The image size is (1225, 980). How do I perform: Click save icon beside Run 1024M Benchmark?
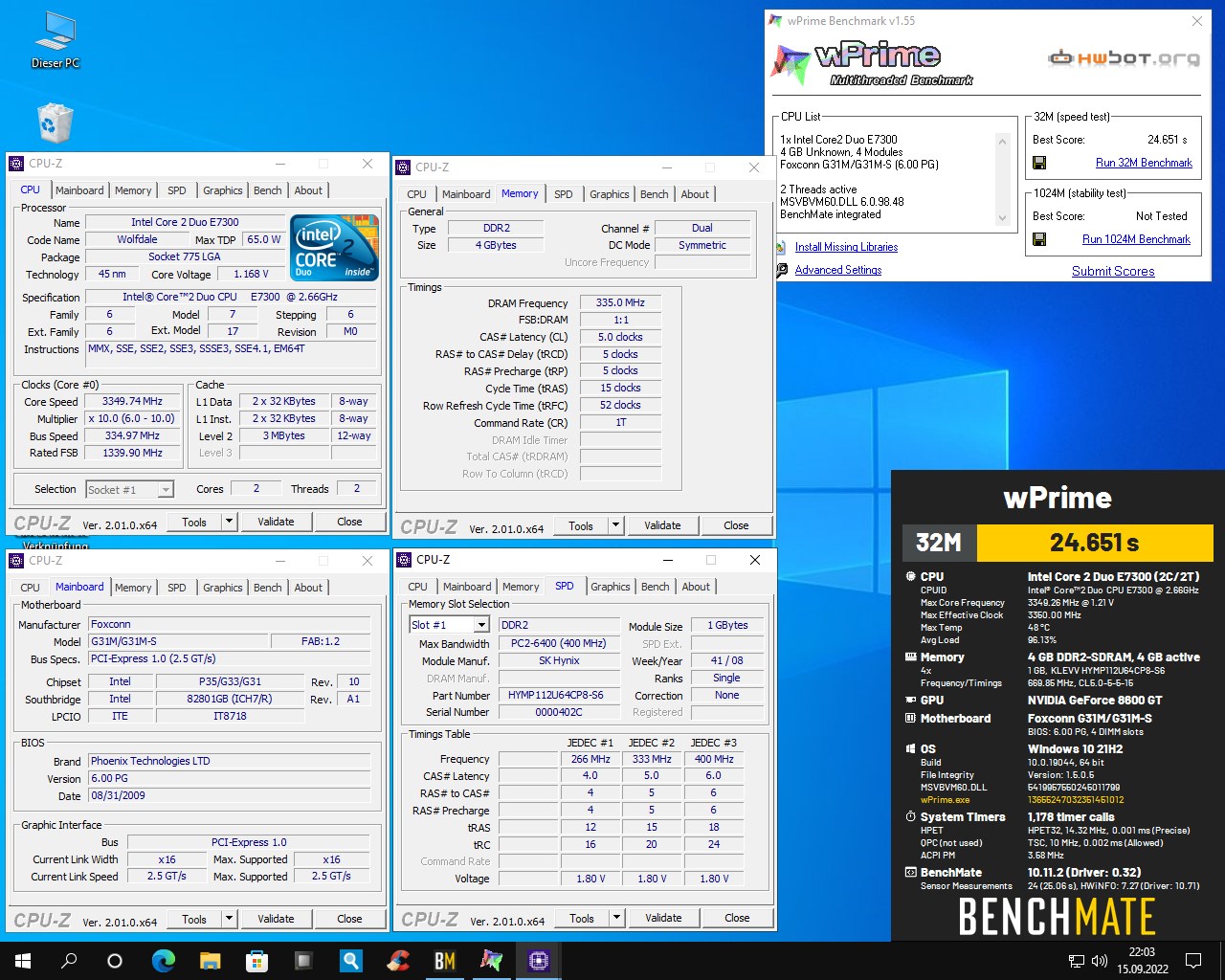coord(1039,239)
